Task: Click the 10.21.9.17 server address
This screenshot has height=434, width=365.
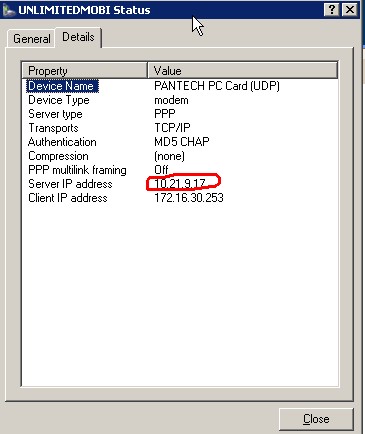Action: [180, 183]
